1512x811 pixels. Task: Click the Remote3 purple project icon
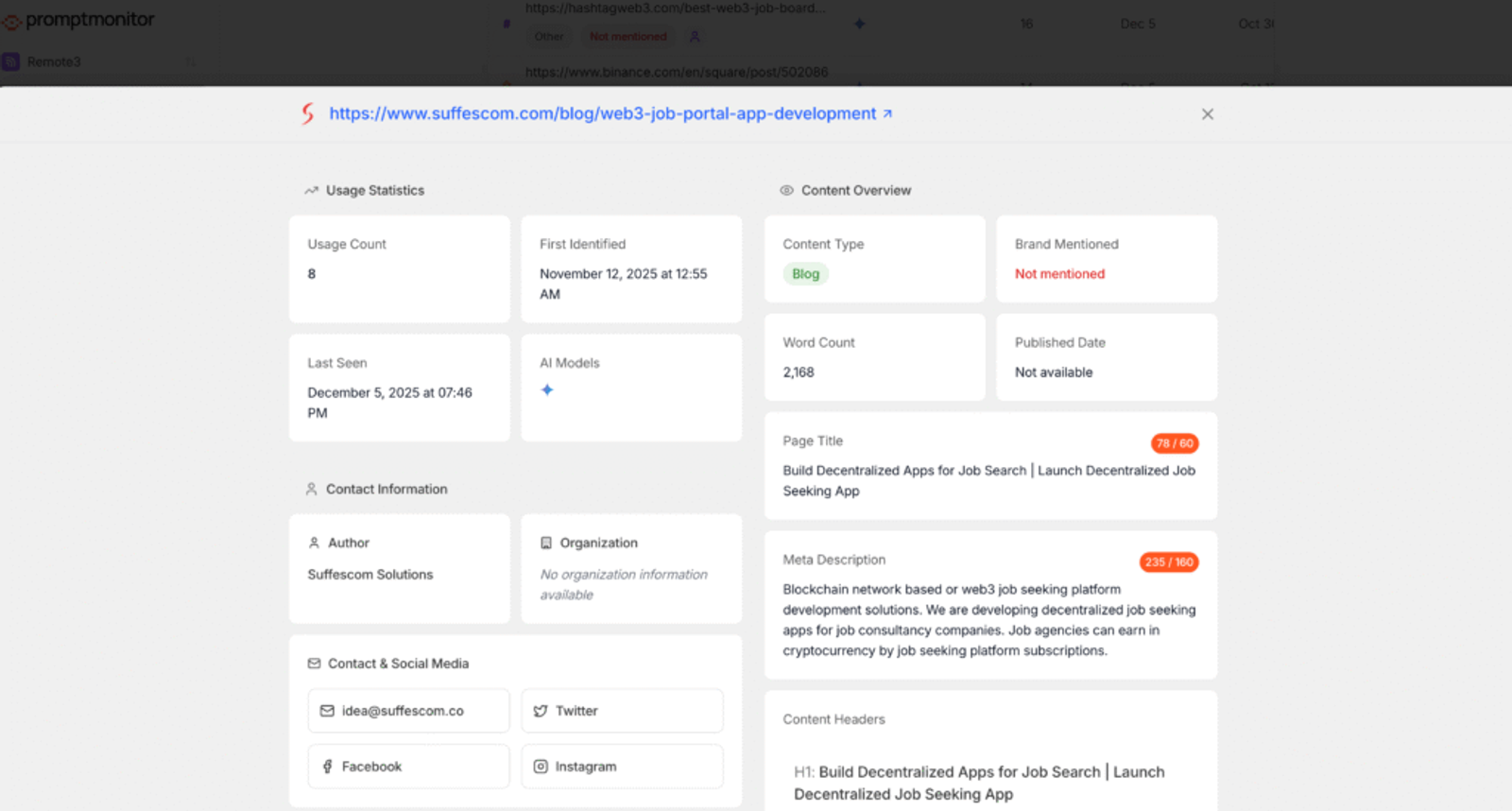pos(10,61)
